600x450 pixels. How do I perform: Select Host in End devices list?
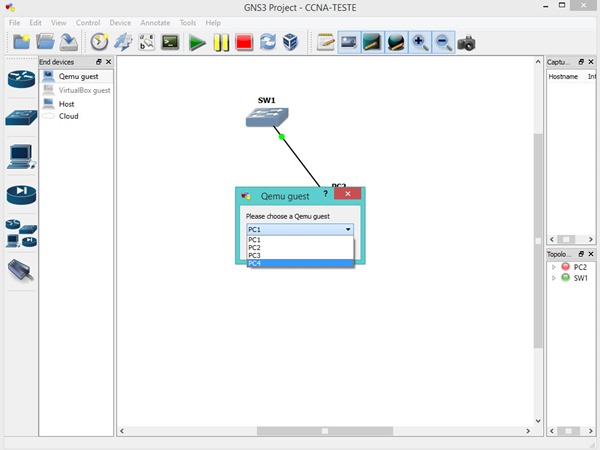tap(76, 104)
